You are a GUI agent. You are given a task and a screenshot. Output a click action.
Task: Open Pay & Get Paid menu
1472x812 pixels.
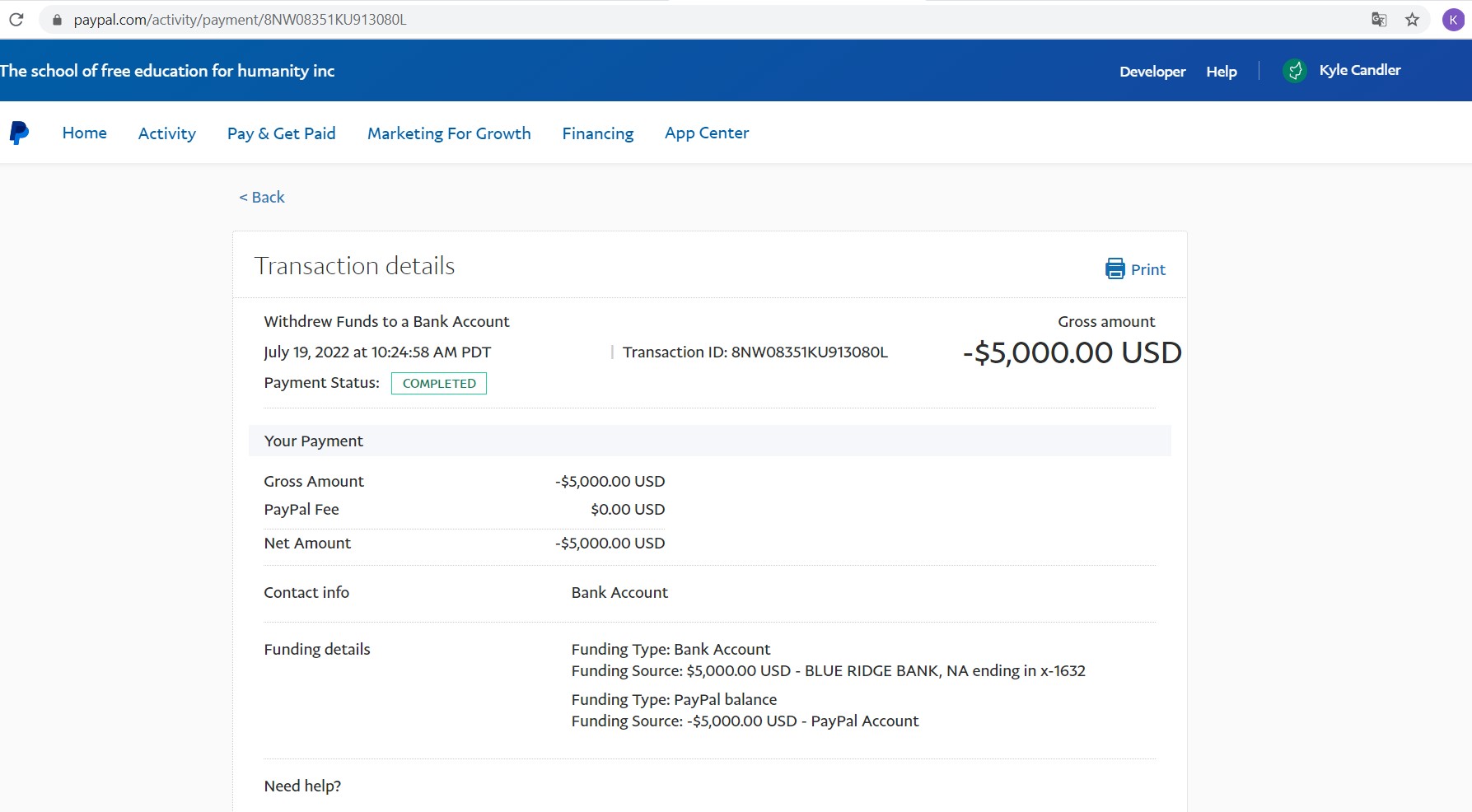coord(282,133)
